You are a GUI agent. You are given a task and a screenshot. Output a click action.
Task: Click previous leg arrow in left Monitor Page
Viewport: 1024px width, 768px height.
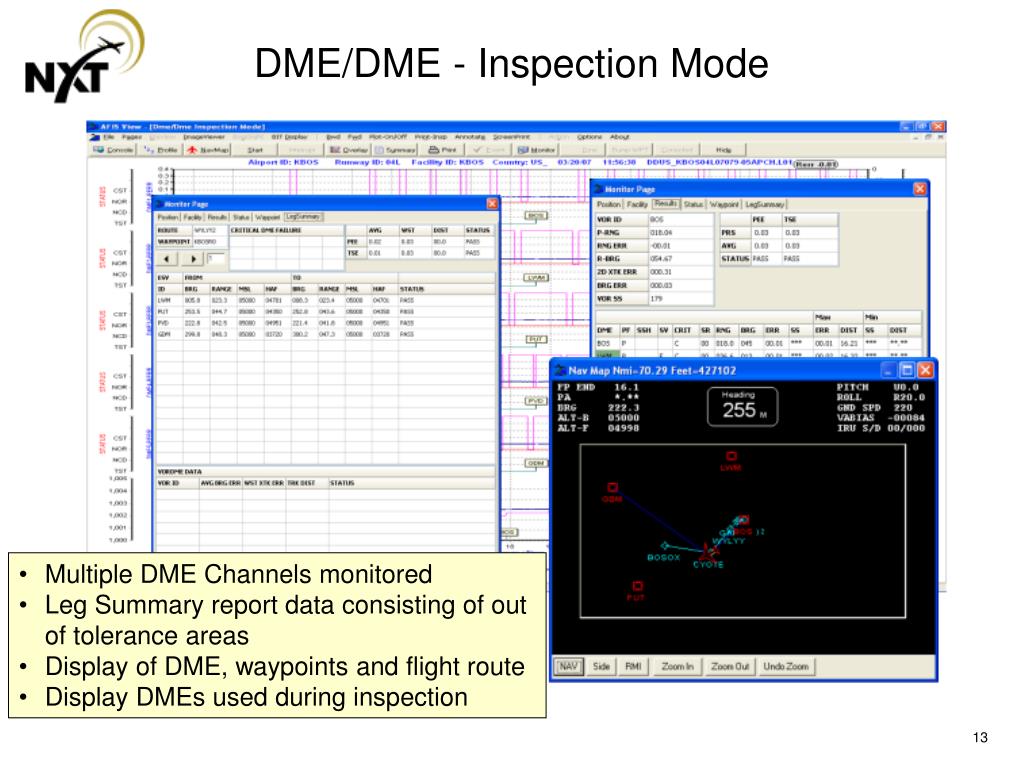point(167,259)
